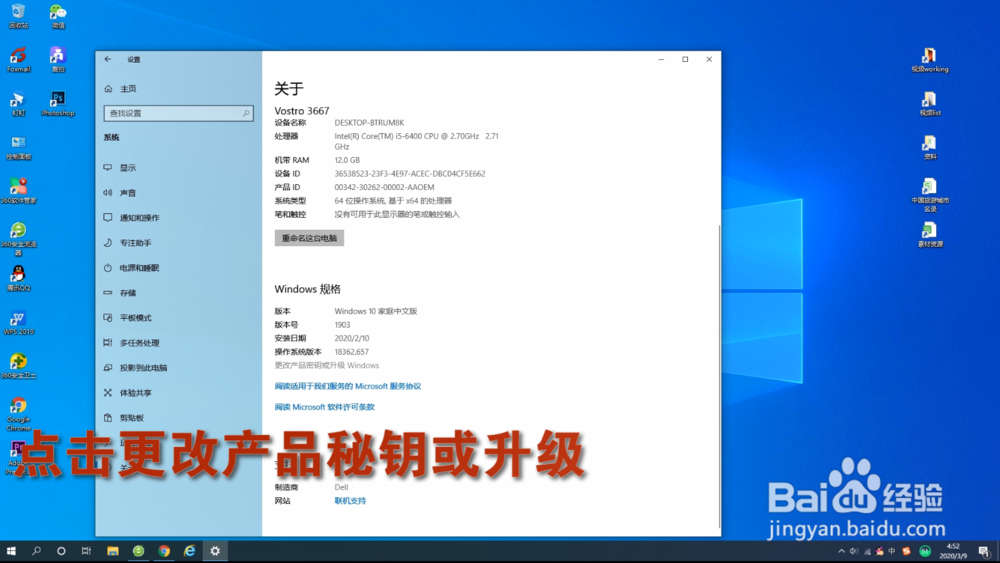Open 电源和睡眠 settings
This screenshot has width=1000, height=563.
132,268
